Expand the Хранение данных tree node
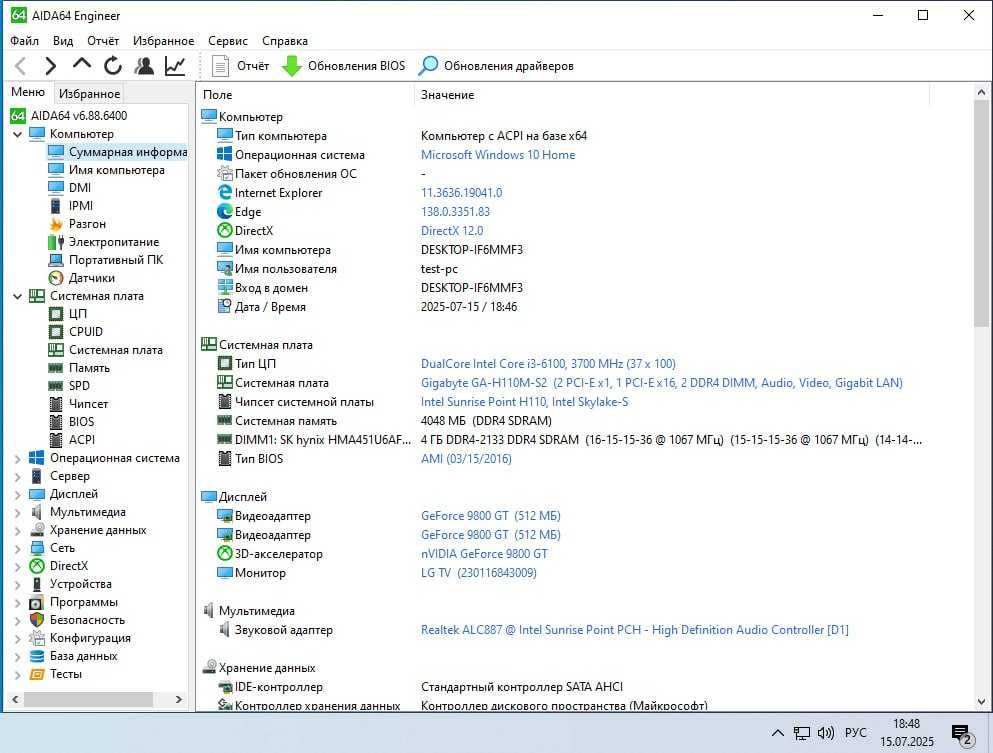993x753 pixels. pos(17,530)
